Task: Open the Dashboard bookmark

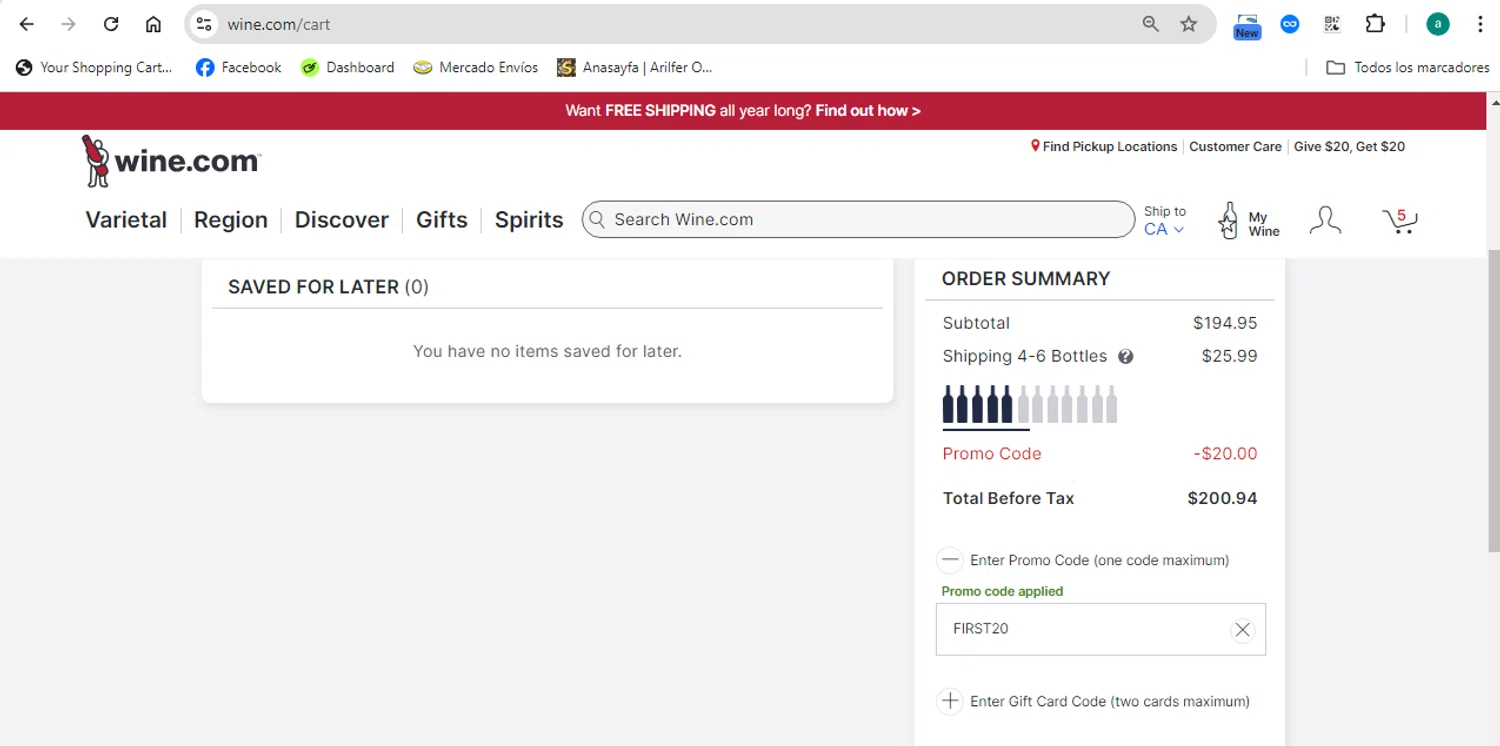Action: click(347, 67)
